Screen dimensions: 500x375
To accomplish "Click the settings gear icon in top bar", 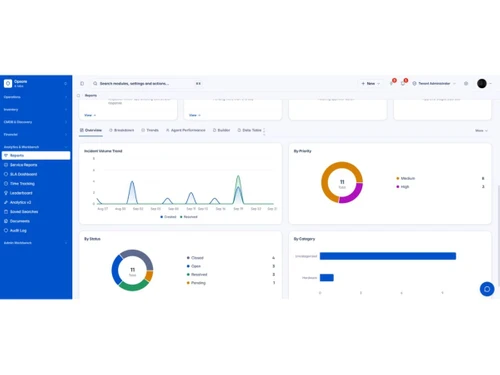I will (x=466, y=84).
